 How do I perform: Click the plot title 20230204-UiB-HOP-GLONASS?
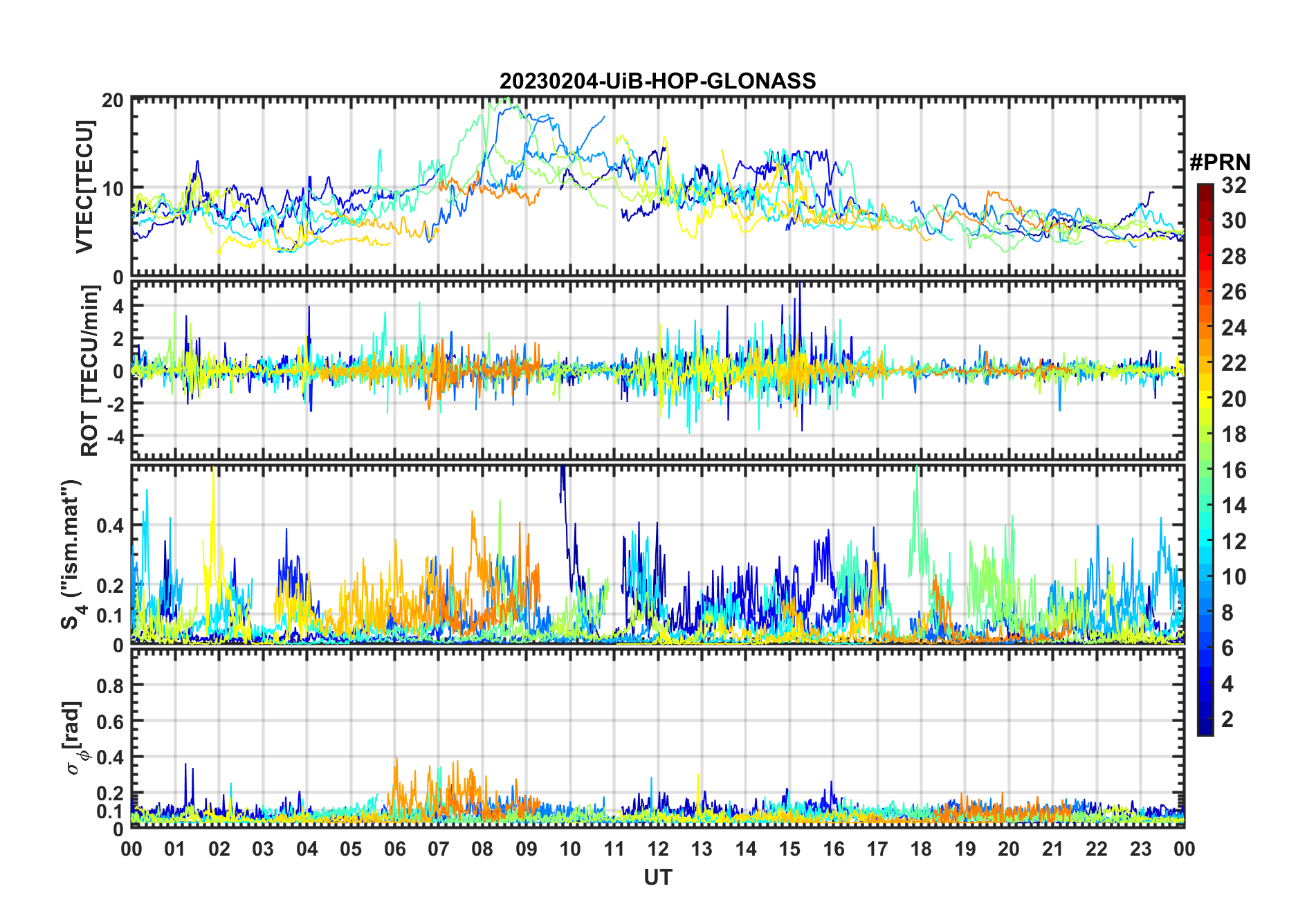point(657,81)
